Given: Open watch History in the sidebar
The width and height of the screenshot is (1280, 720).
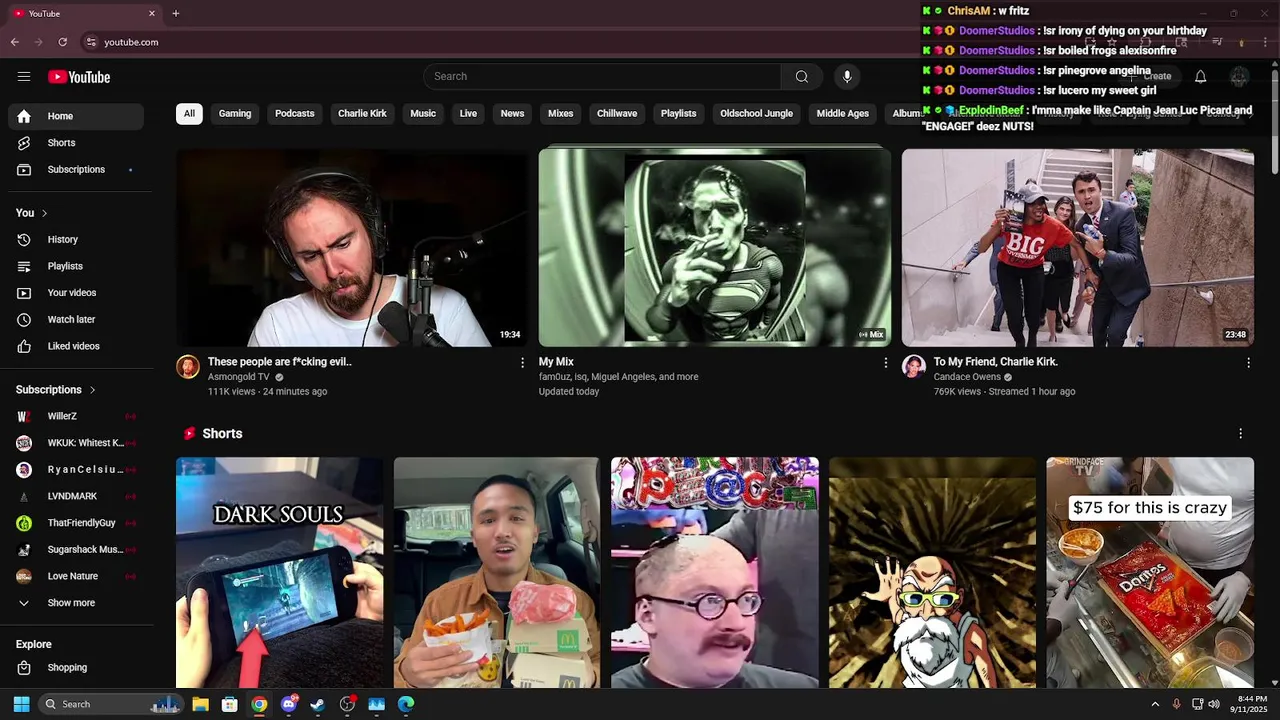Looking at the screenshot, I should pyautogui.click(x=76, y=240).
